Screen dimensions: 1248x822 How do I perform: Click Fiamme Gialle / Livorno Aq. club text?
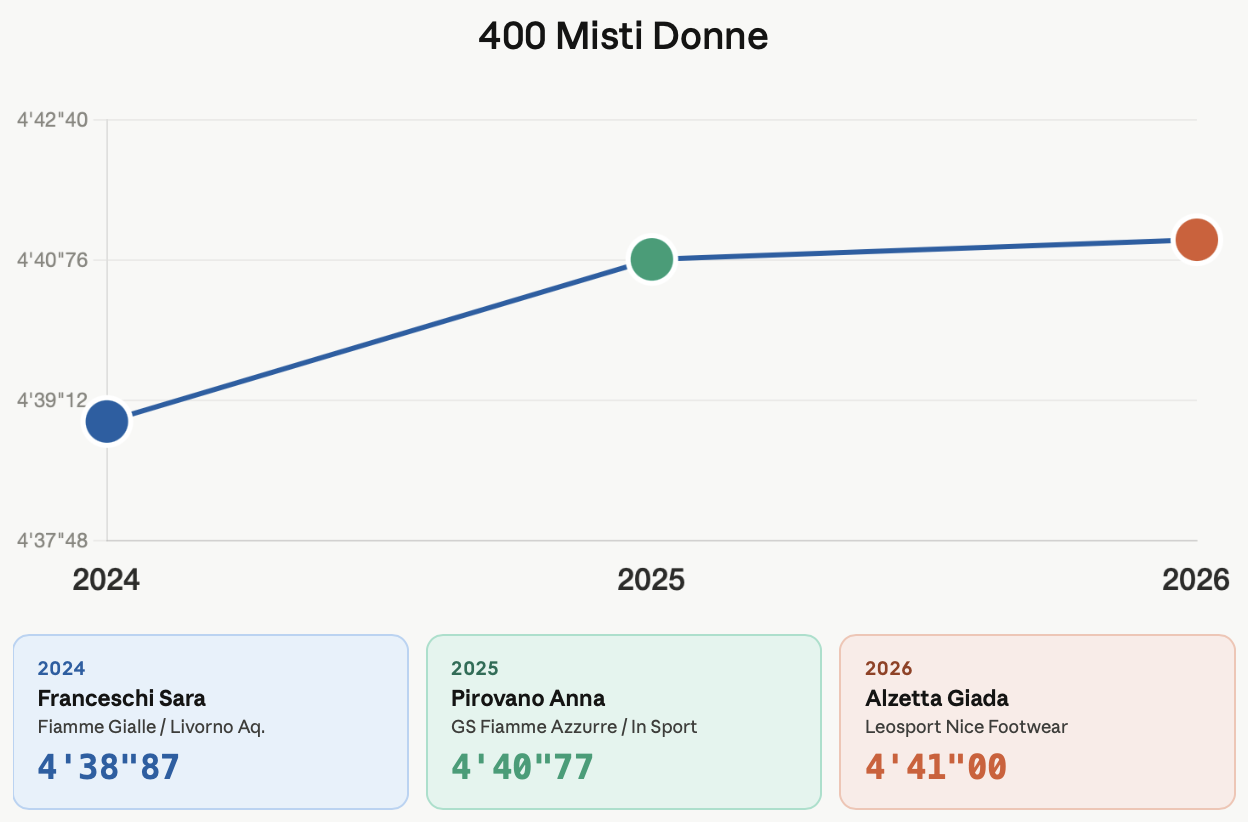click(151, 727)
